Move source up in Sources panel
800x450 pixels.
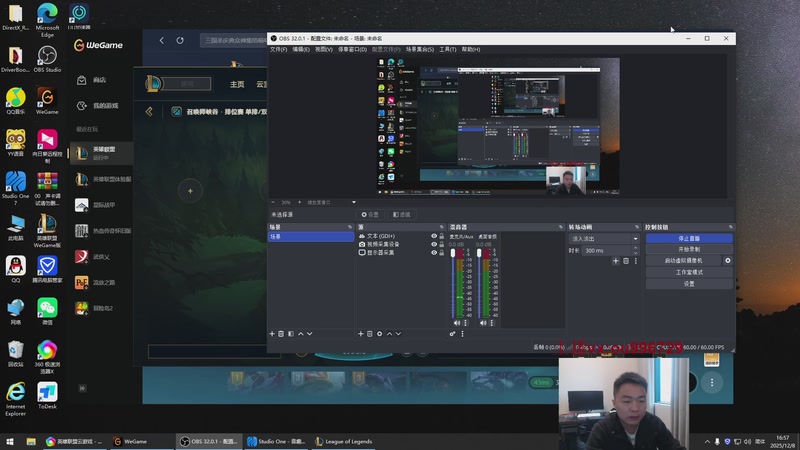[x=389, y=334]
